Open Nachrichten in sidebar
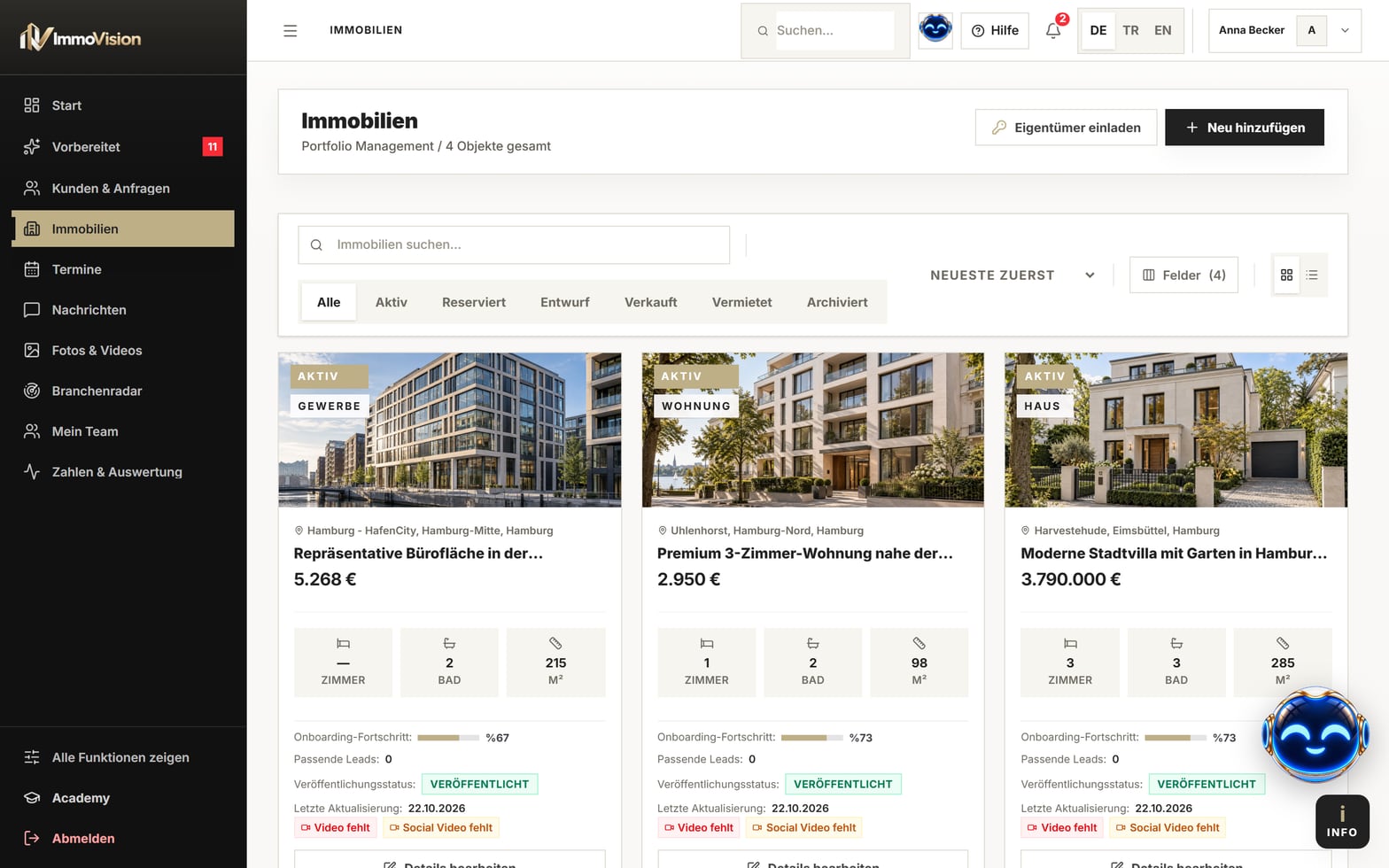Screen dimensions: 1389x868 (x=123, y=310)
